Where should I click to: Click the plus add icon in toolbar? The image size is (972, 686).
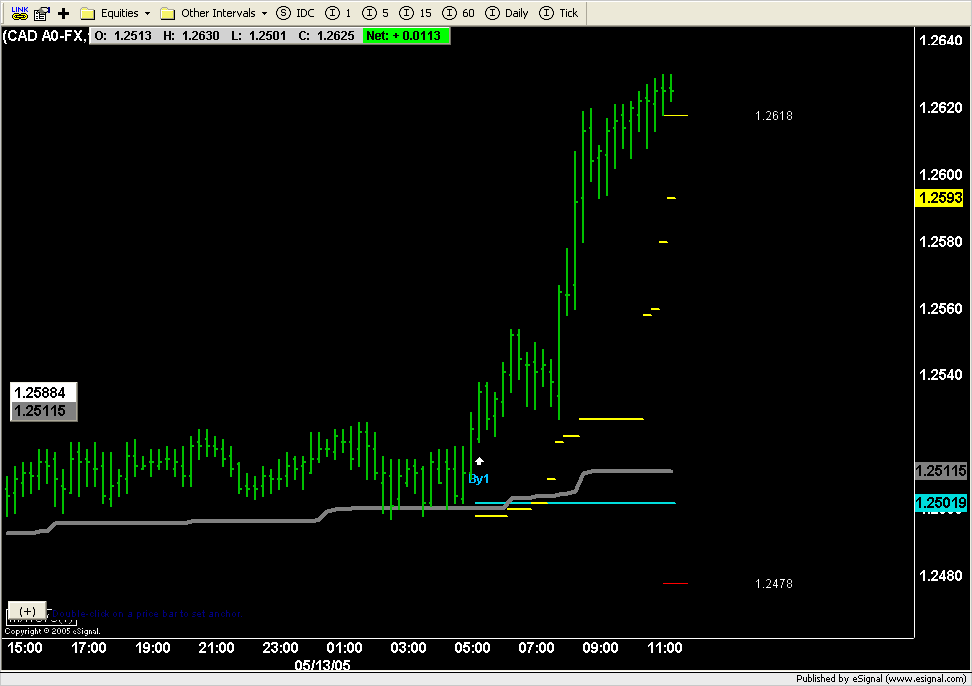(x=63, y=13)
